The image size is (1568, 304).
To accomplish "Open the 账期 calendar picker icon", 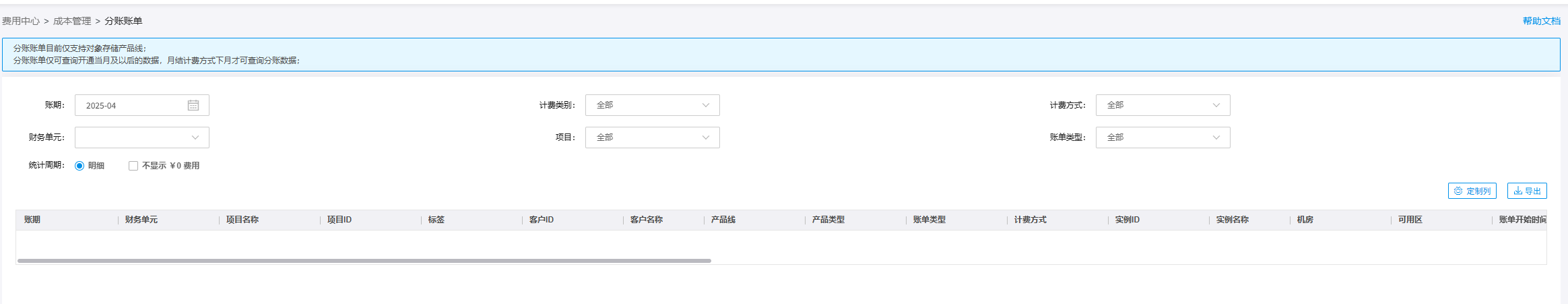I will pyautogui.click(x=193, y=105).
